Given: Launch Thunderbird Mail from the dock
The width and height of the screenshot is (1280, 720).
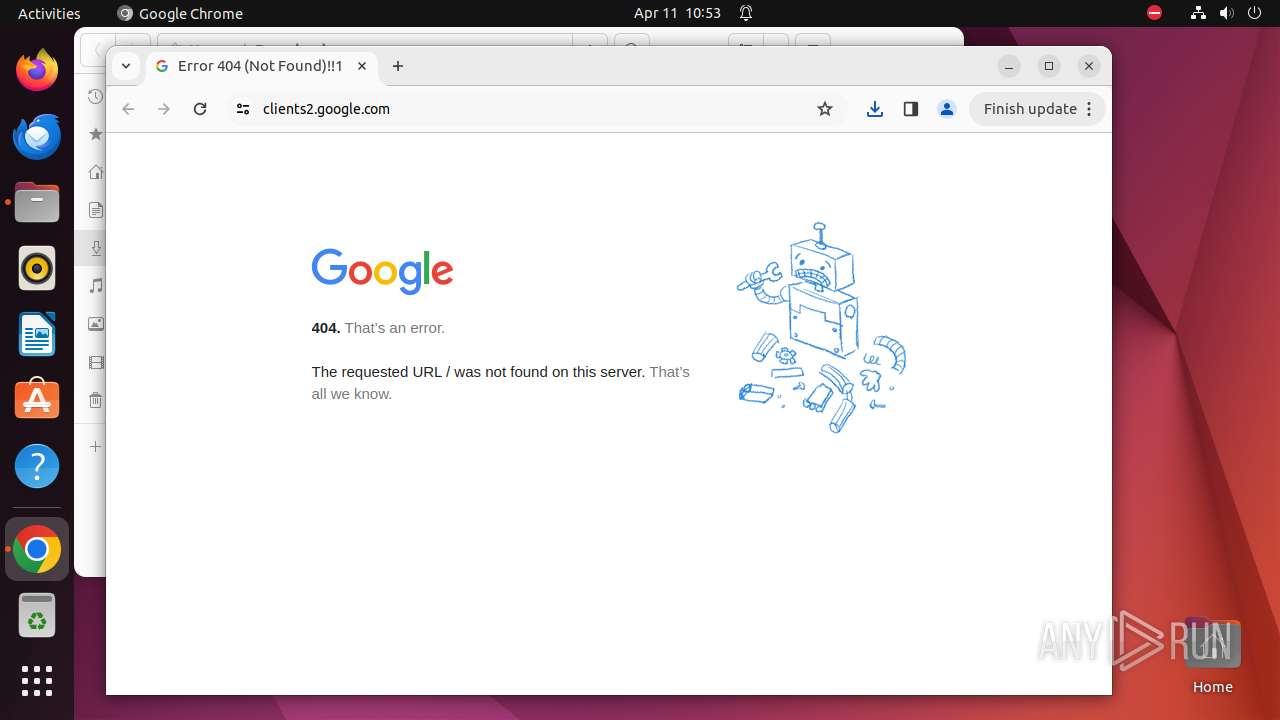Looking at the screenshot, I should (x=37, y=136).
